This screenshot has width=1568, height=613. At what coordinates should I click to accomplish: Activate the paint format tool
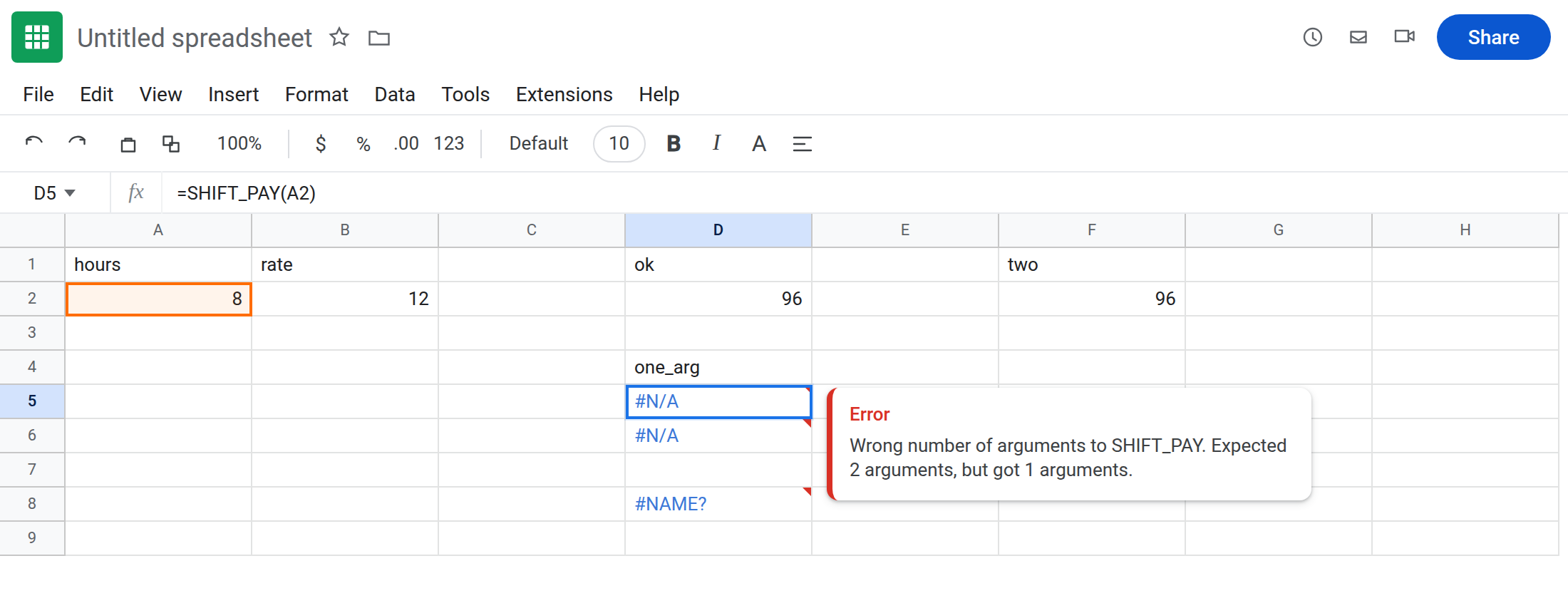tap(171, 144)
